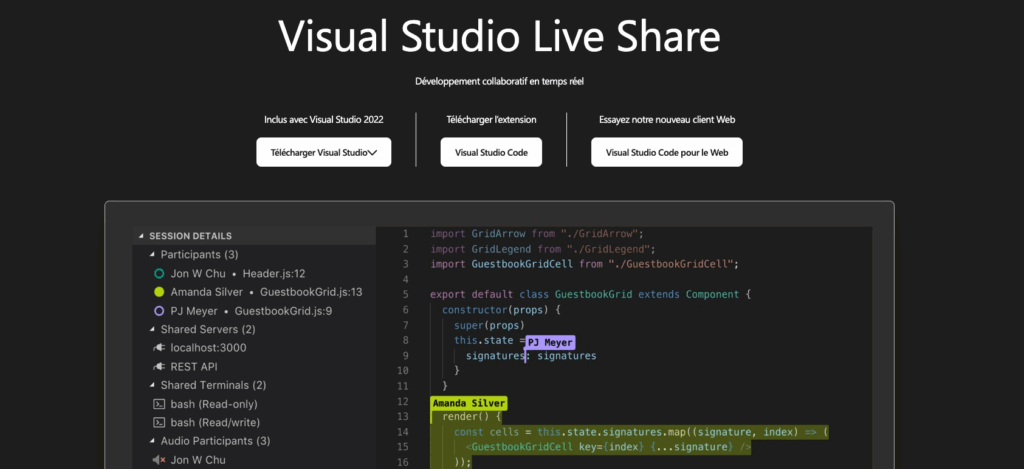Click the terminal icon for bash (Read/write)
Image resolution: width=1024 pixels, height=469 pixels.
click(159, 423)
